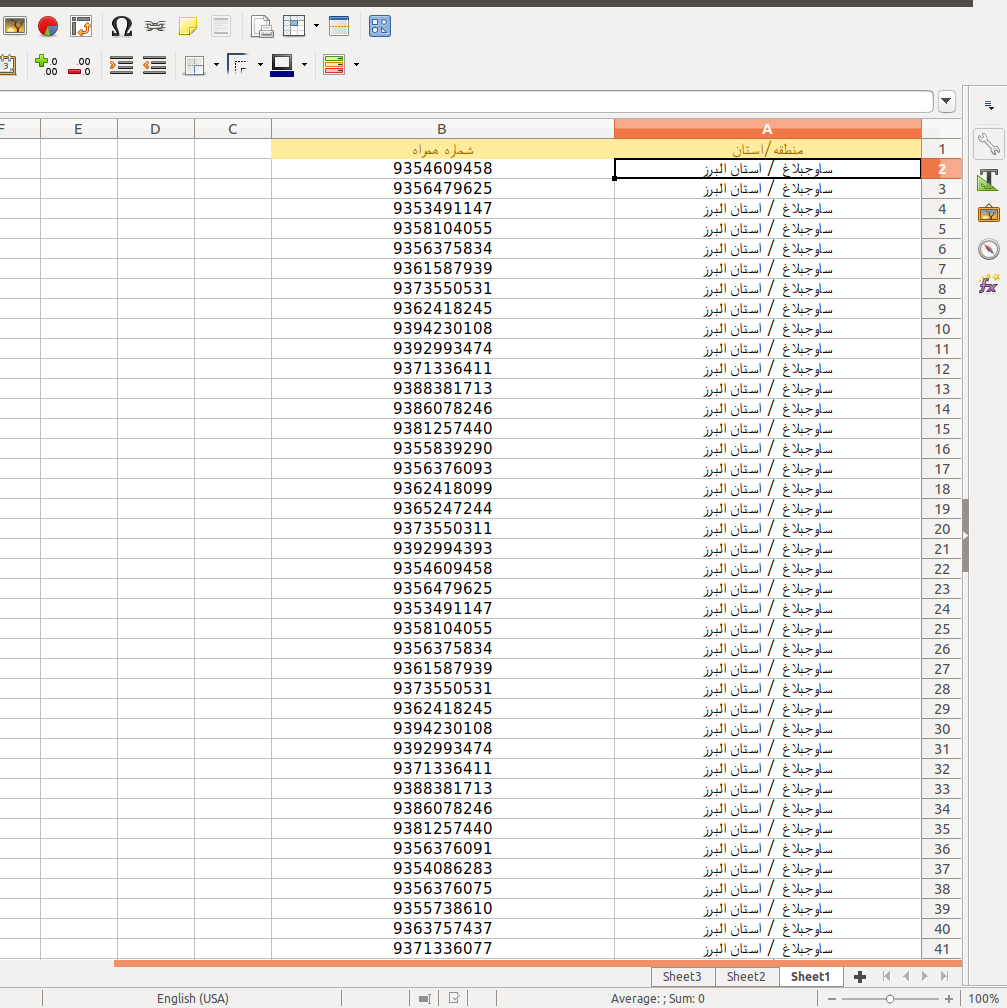
Task: Open conditional formatting icon
Action: coord(334,65)
